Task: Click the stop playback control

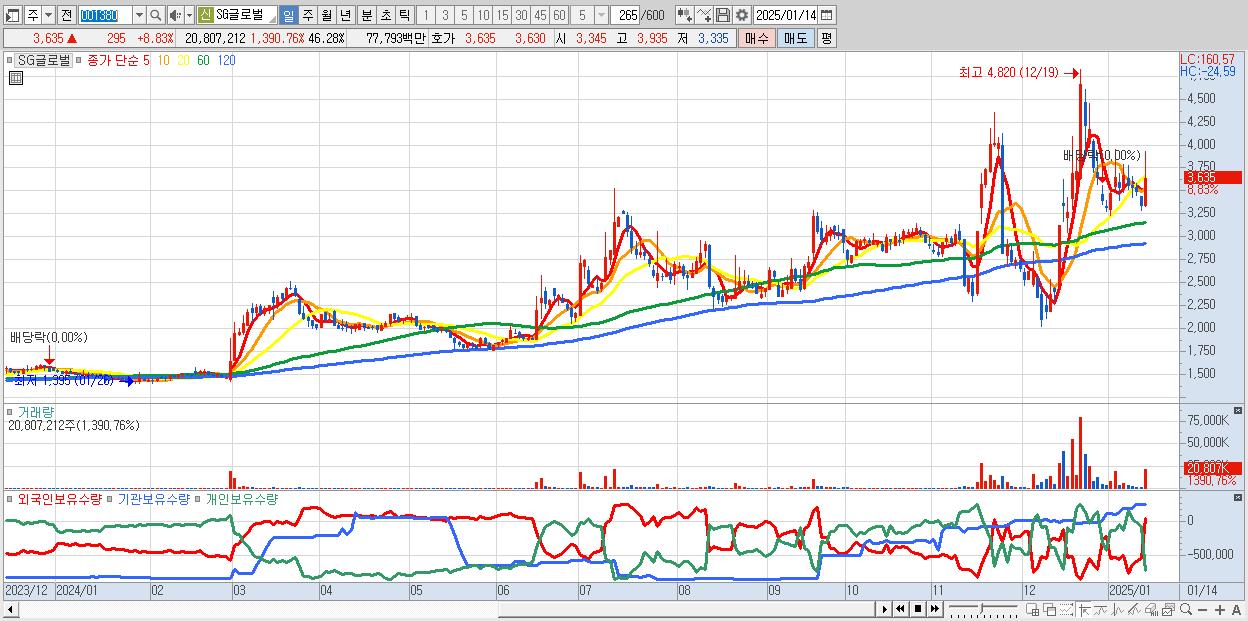Action: 918,609
